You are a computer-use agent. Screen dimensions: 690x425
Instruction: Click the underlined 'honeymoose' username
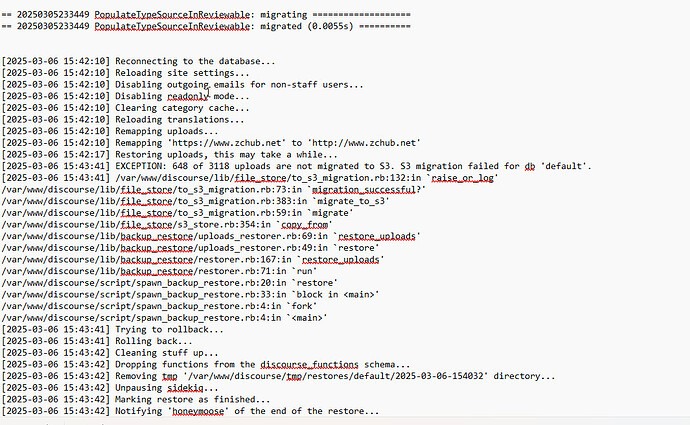(198, 411)
